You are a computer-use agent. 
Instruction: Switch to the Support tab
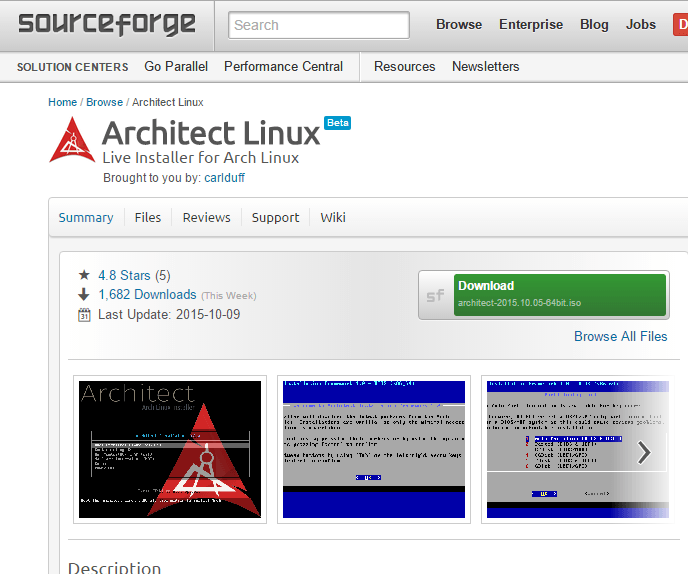276,218
